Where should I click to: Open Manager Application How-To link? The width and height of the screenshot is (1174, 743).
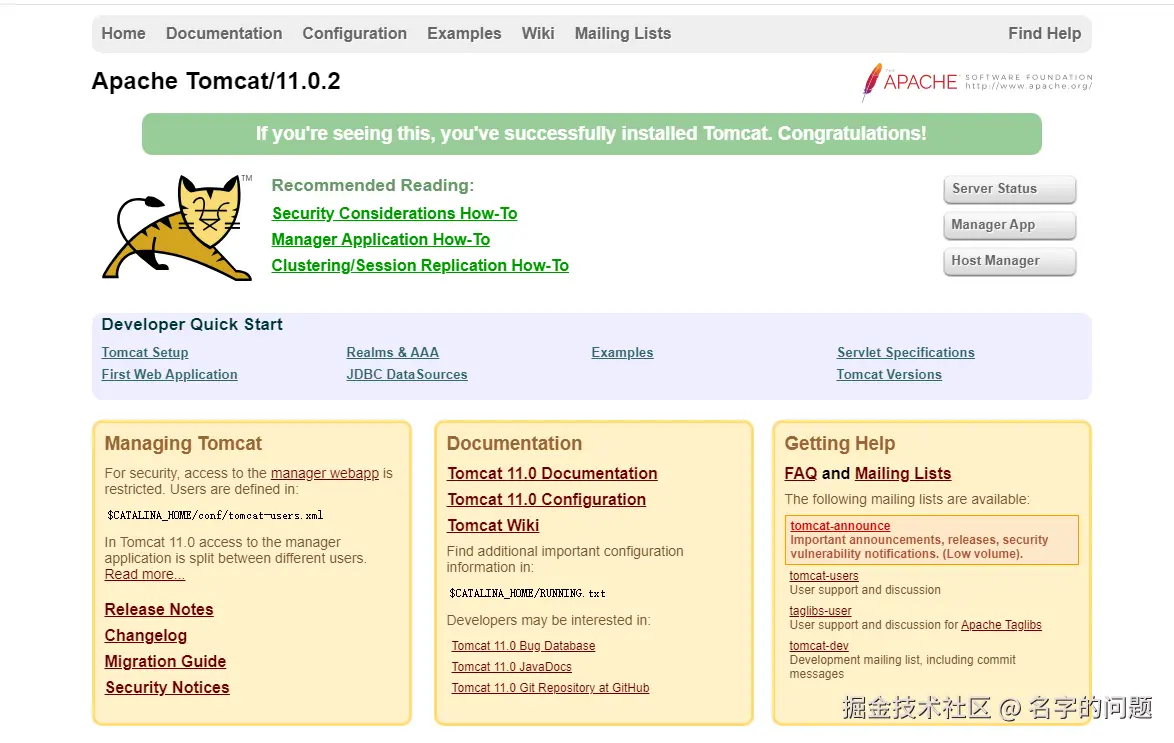pos(380,240)
